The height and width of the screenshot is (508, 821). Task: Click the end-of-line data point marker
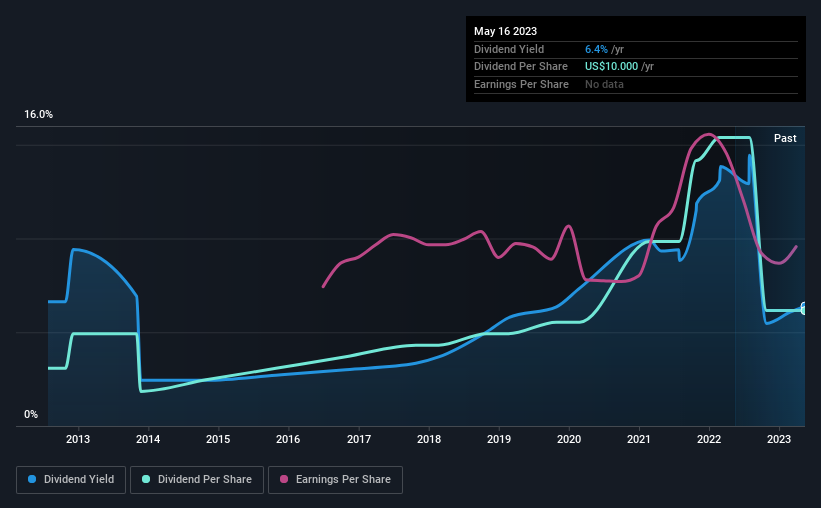coord(803,309)
